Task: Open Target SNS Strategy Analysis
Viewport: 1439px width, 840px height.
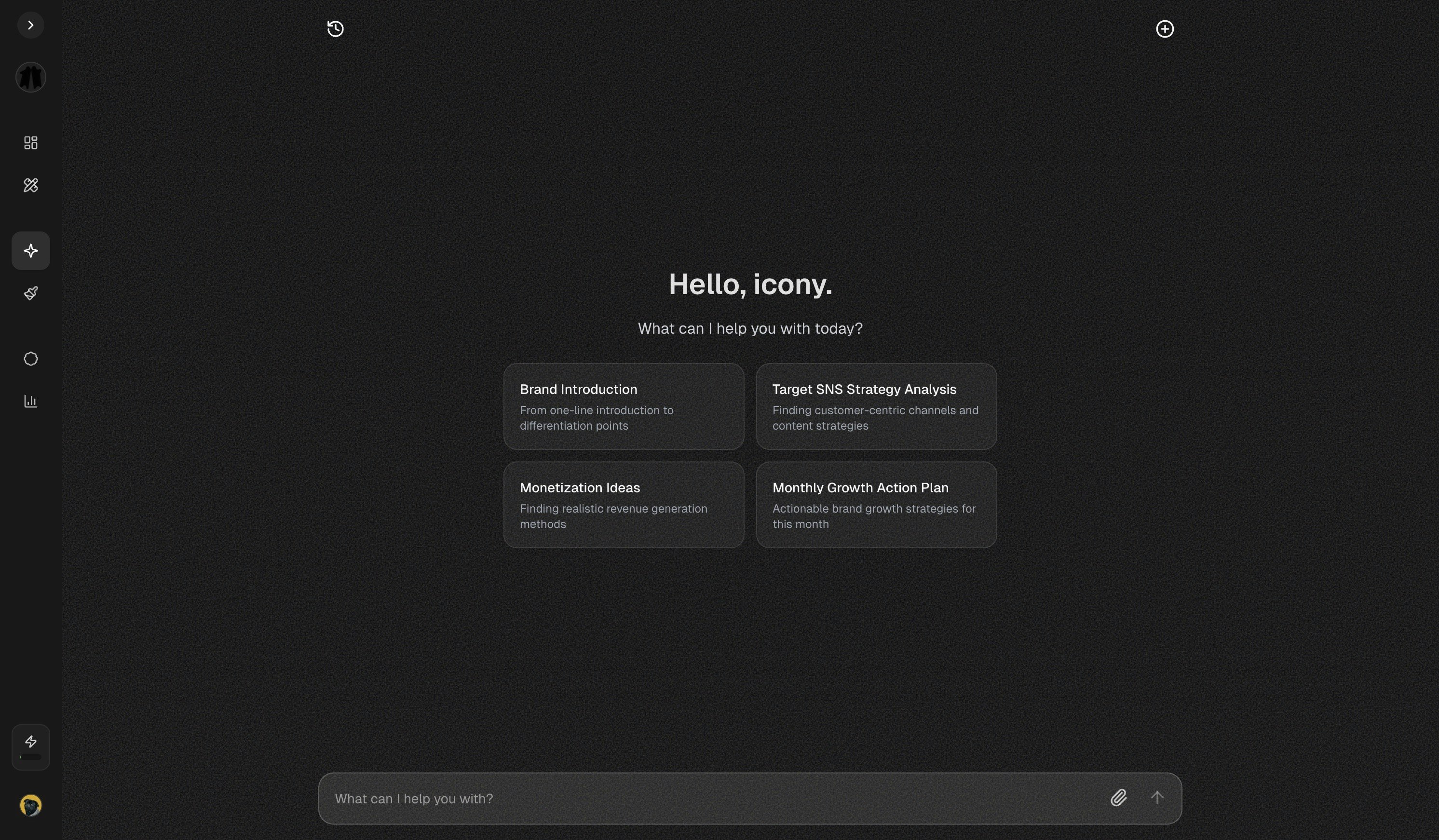Action: coord(875,406)
